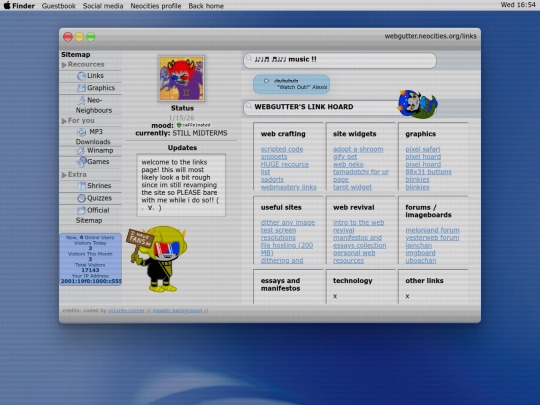
Task: Open the Social media menu item
Action: [x=103, y=6]
